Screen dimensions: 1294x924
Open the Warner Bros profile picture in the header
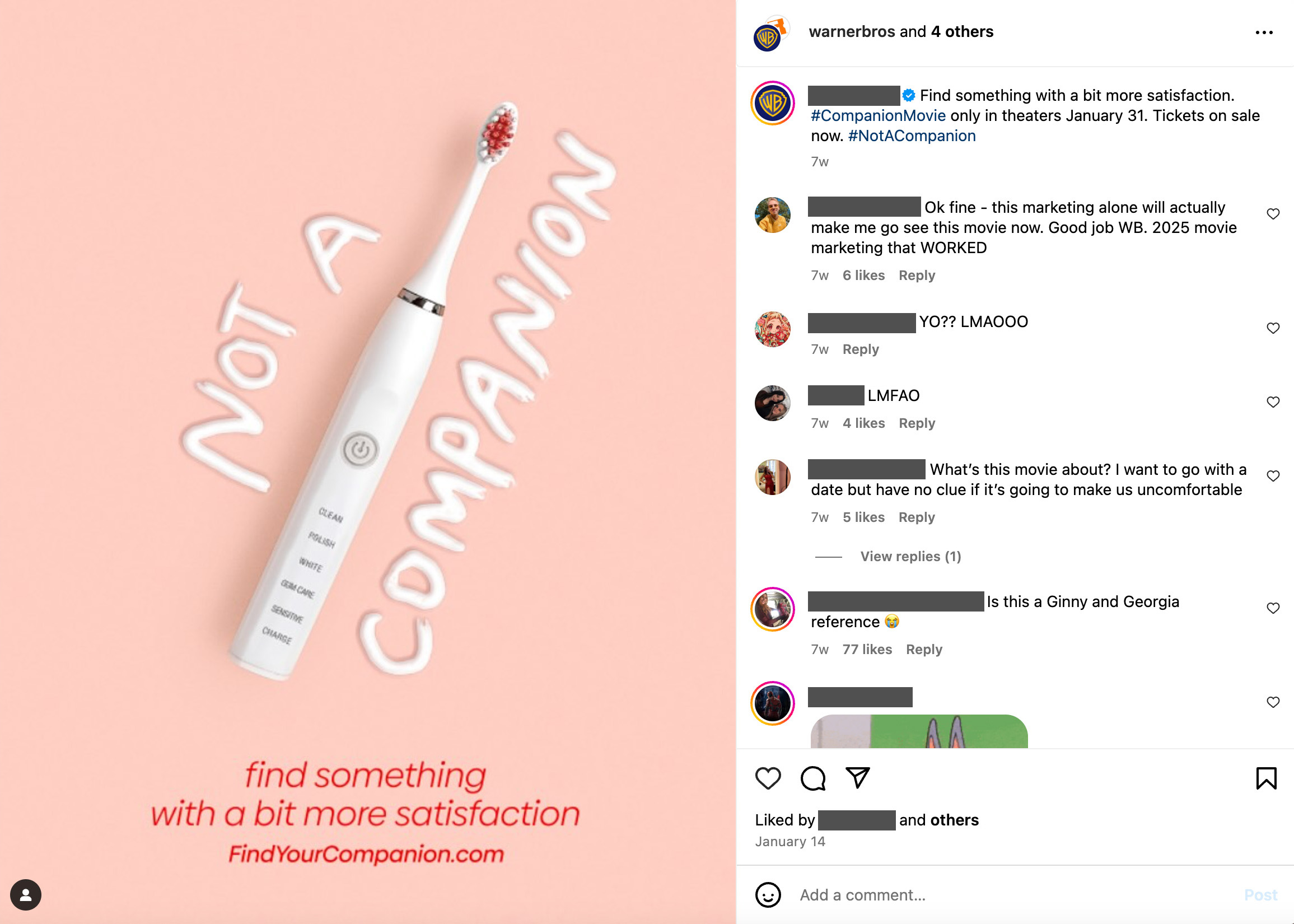[768, 36]
